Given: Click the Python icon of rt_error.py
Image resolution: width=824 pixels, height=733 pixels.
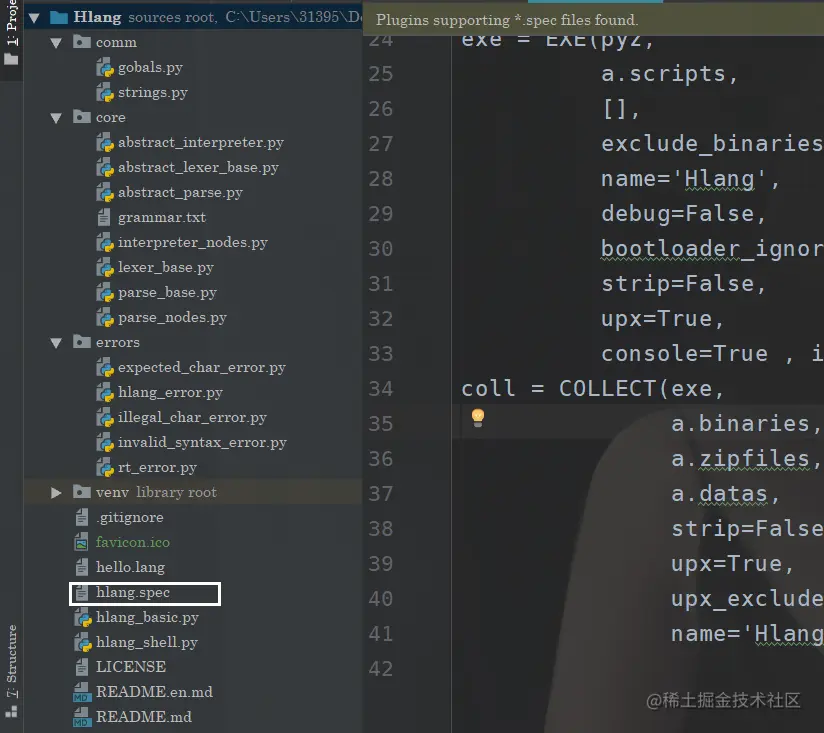Looking at the screenshot, I should pos(105,468).
